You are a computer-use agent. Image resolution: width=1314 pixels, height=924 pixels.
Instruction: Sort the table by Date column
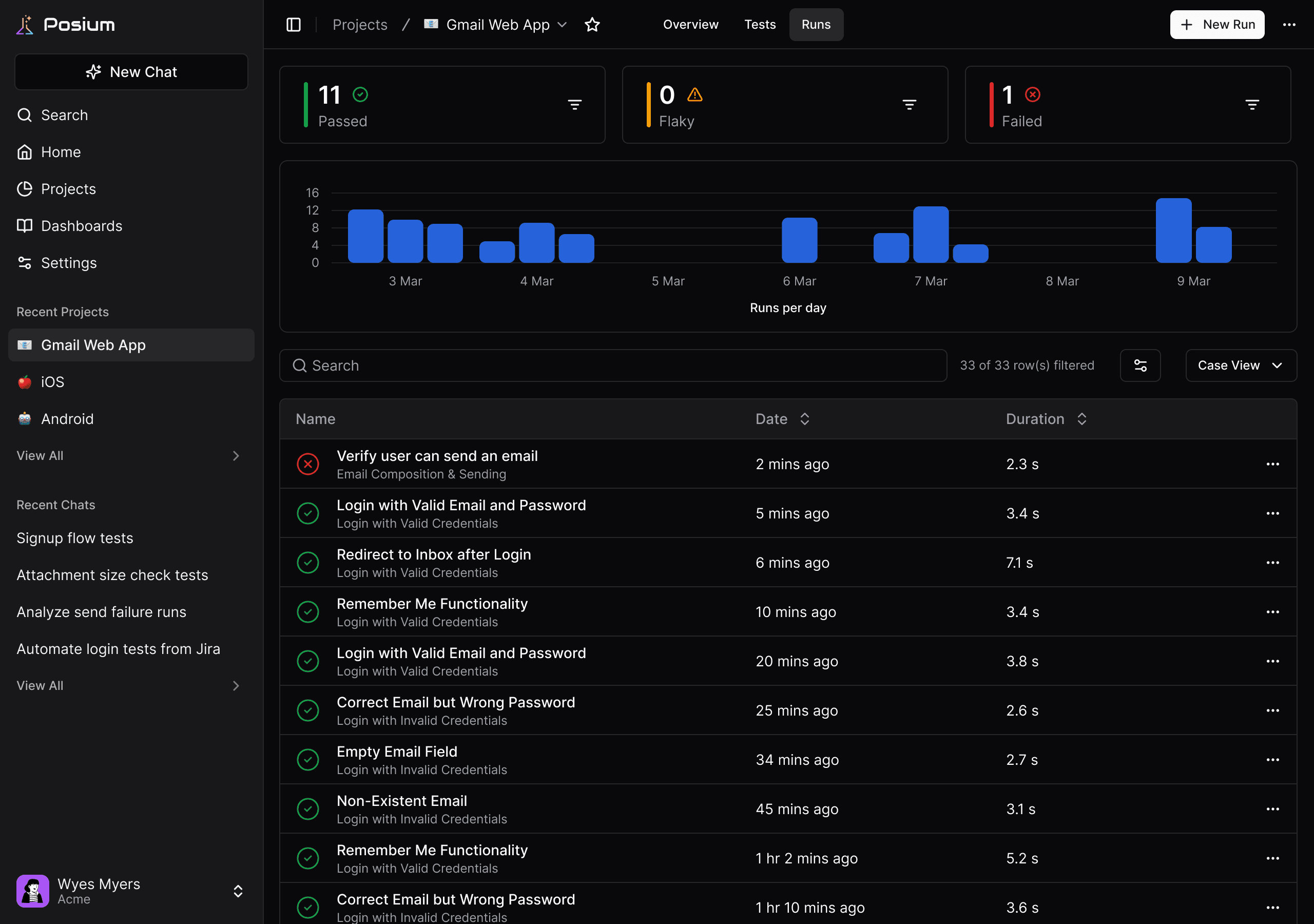782,419
